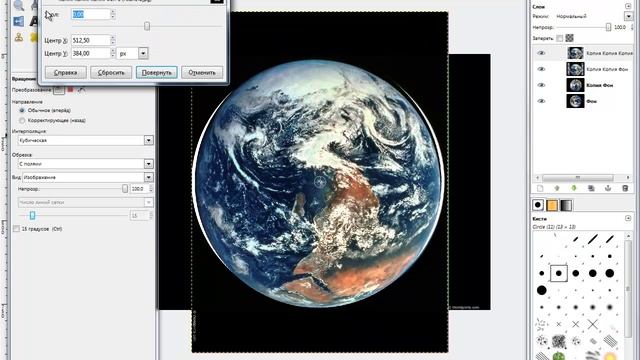
Task: Switch to Patterns tab (orange swatch)
Action: [552, 205]
